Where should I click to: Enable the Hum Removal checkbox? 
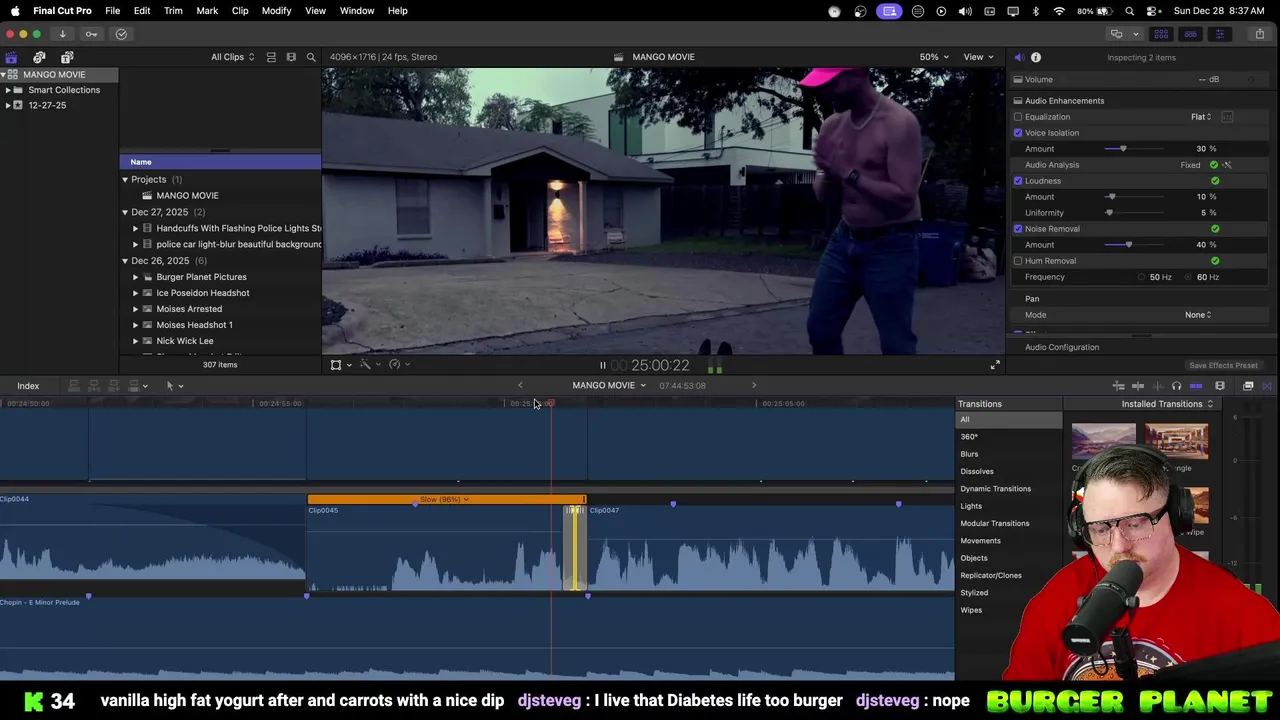point(1018,261)
